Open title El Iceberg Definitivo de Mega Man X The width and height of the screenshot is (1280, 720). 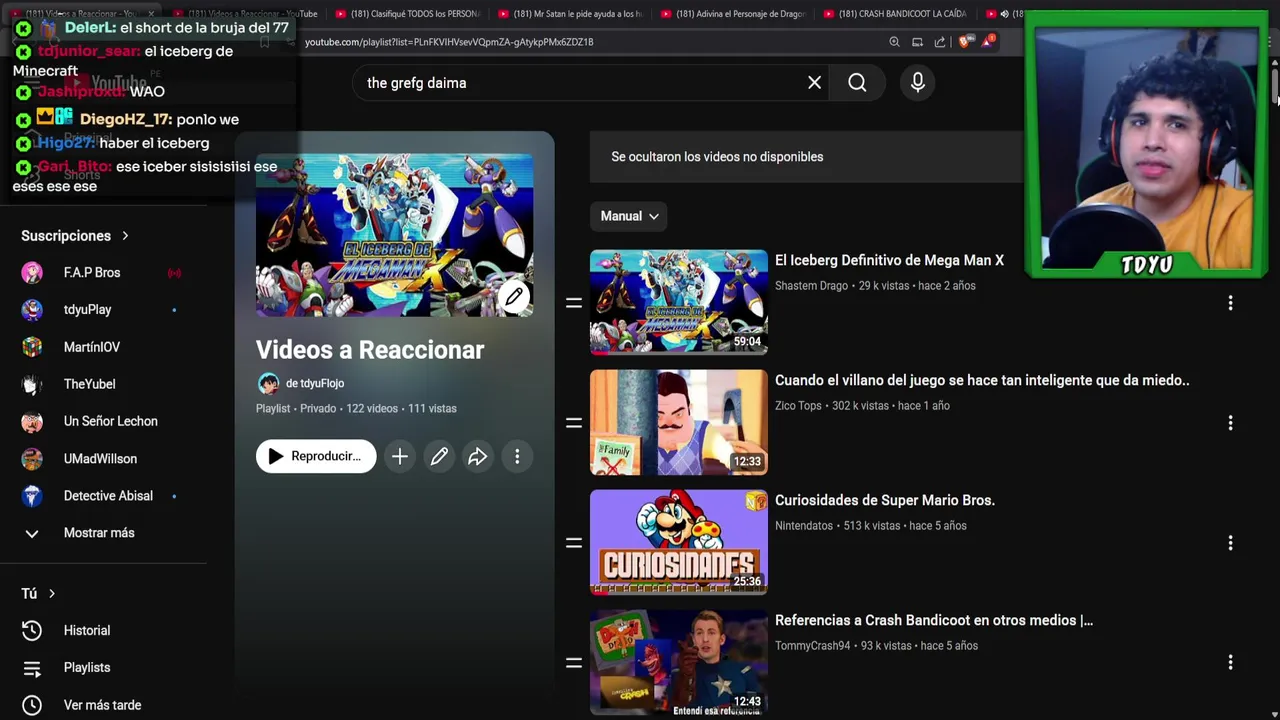(x=889, y=260)
